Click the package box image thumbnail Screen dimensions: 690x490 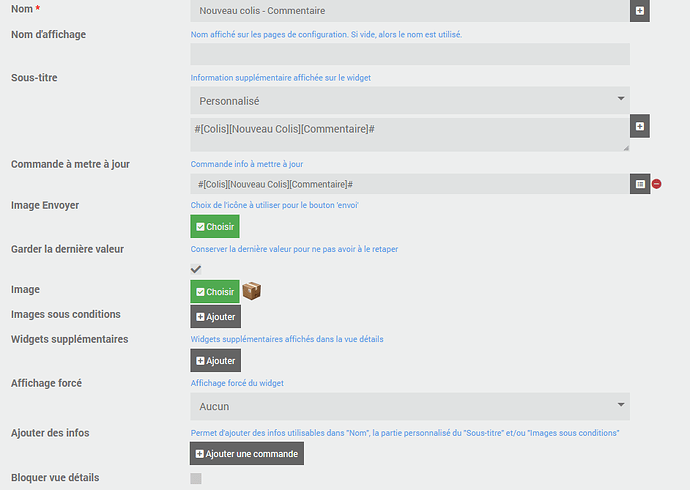(x=252, y=291)
